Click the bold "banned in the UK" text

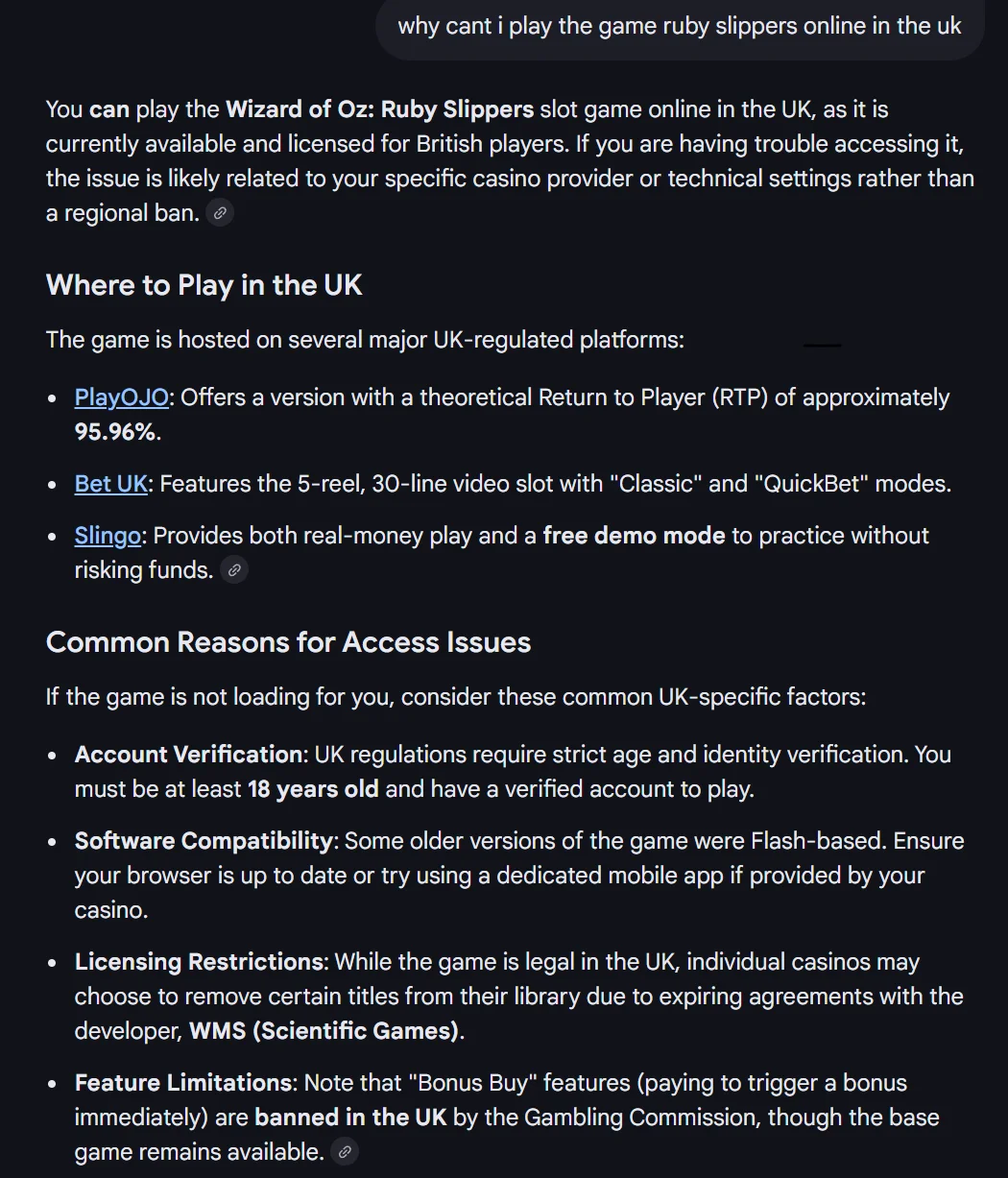tap(350, 1118)
